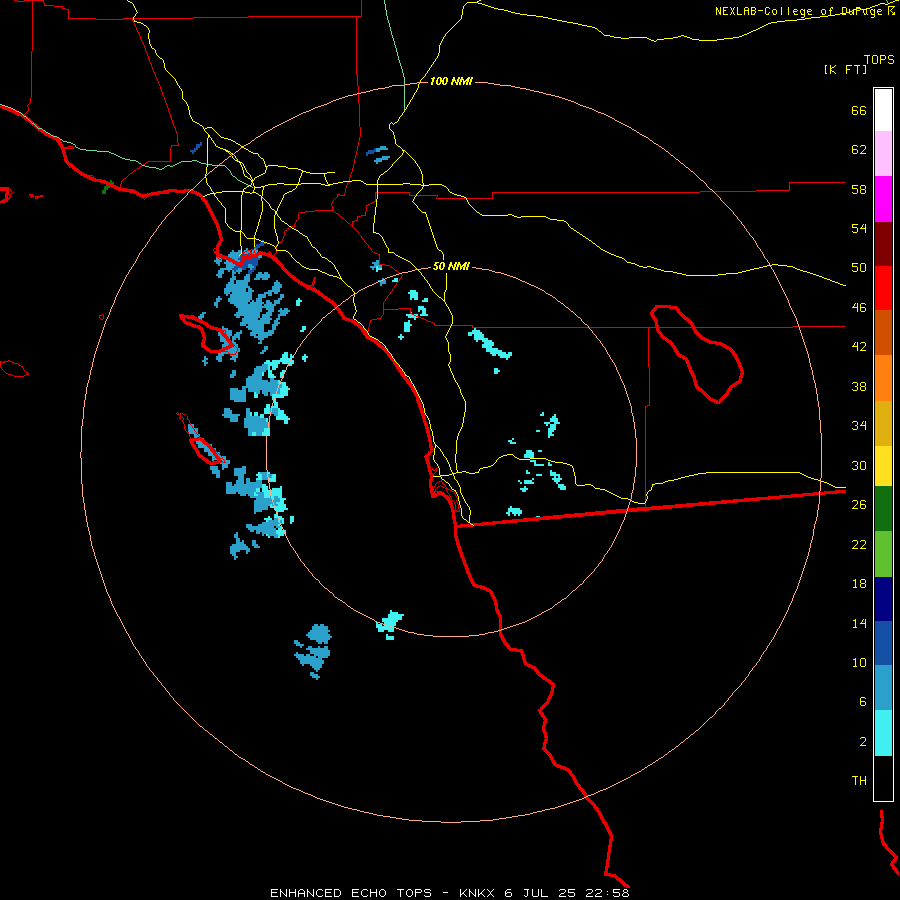
Task: Click the legend value "26"
Action: pyautogui.click(x=859, y=505)
